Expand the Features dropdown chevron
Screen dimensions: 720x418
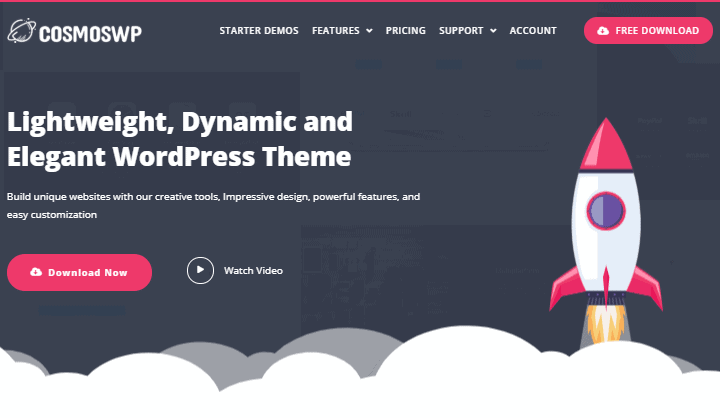tap(369, 31)
